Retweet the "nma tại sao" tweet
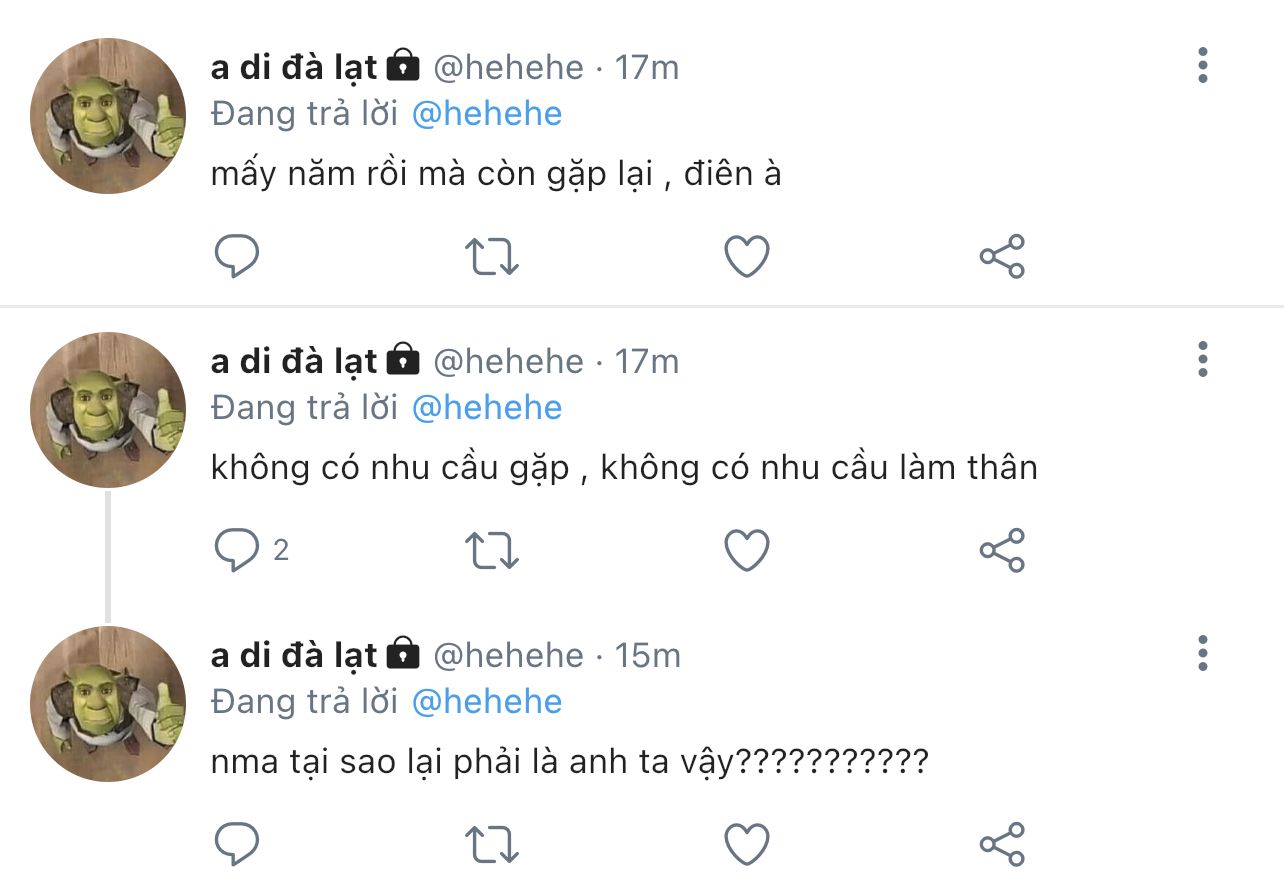The height and width of the screenshot is (888, 1284). click(492, 844)
